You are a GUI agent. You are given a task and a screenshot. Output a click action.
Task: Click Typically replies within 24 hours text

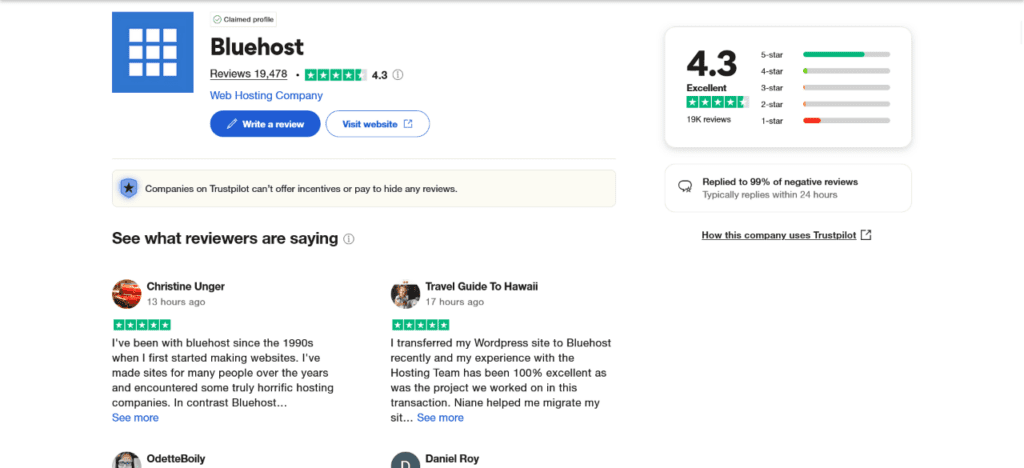tap(770, 195)
